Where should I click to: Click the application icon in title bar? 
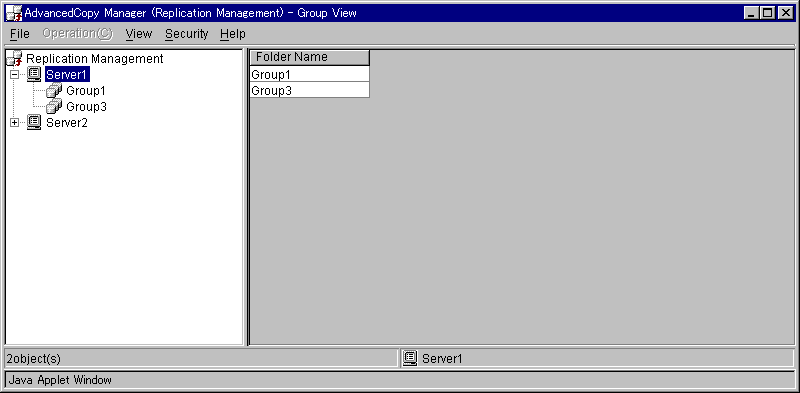click(x=14, y=13)
